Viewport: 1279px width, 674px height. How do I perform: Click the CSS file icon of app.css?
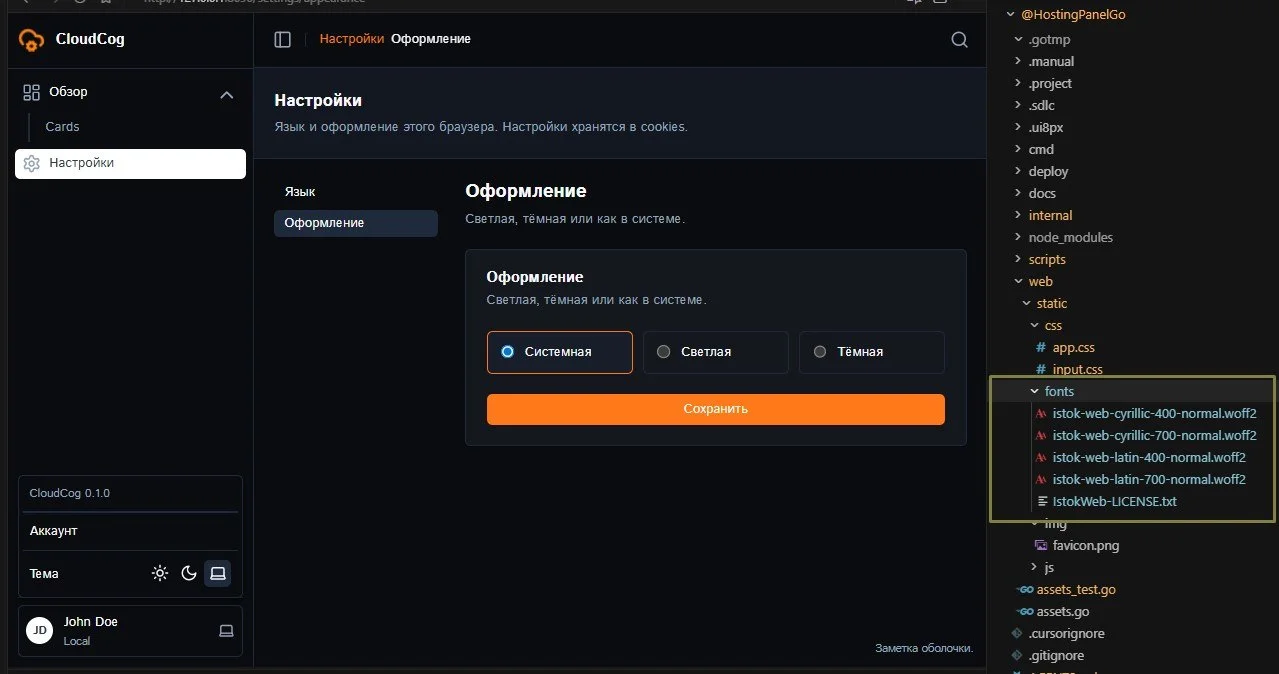[x=1041, y=348]
